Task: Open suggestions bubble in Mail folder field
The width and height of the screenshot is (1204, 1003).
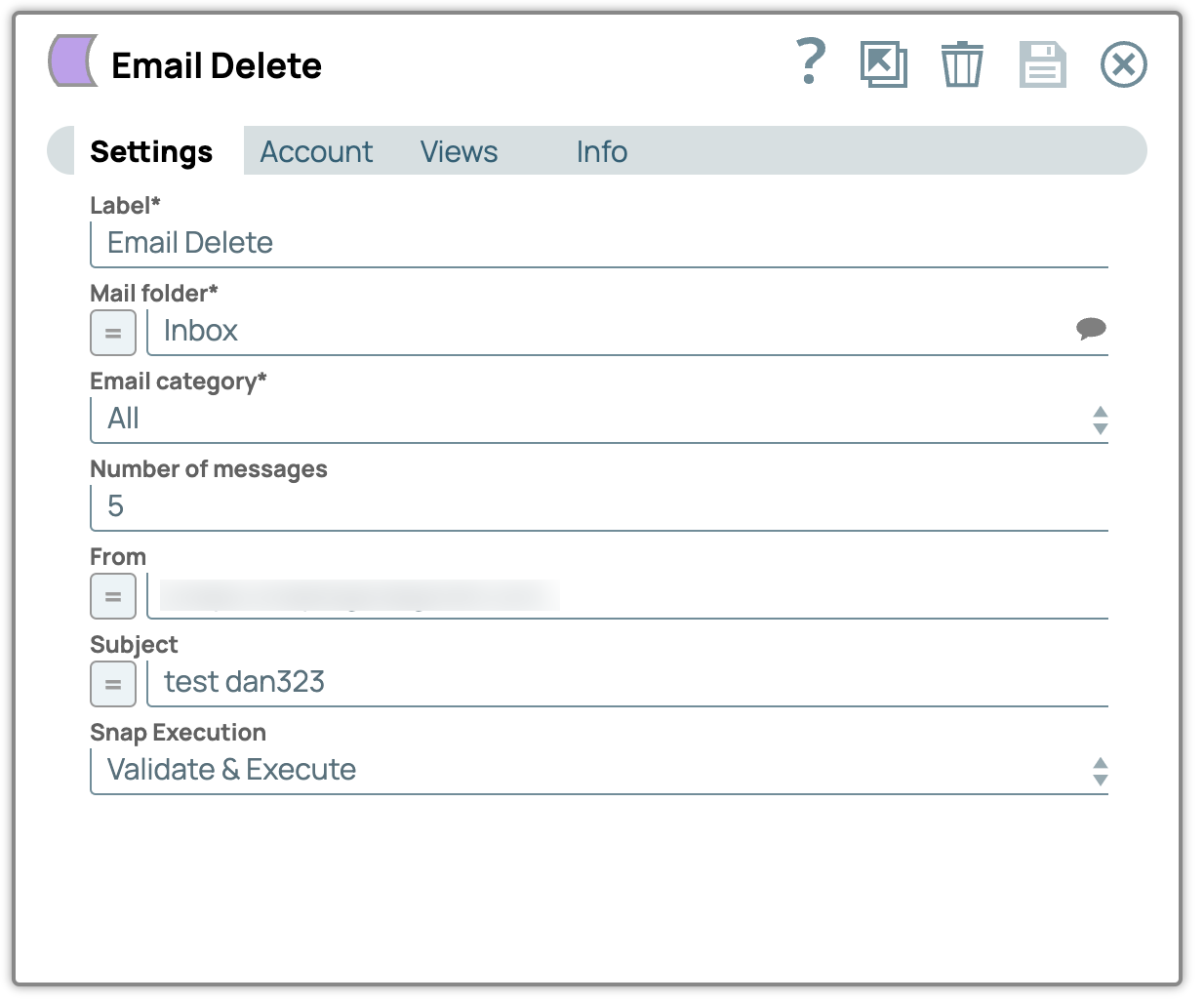Action: coord(1090,329)
